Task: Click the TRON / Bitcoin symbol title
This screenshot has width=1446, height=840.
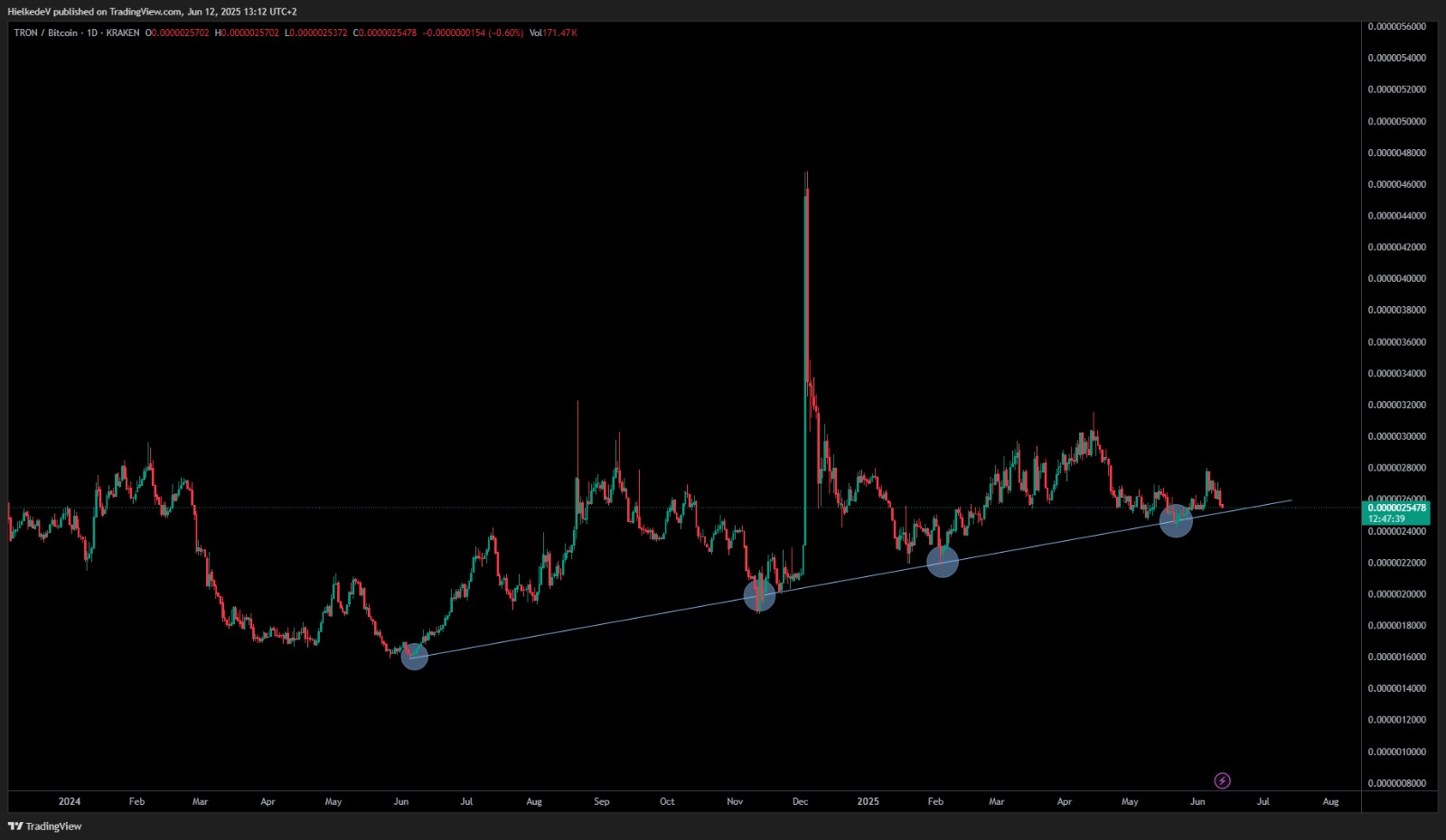Action: point(46,33)
